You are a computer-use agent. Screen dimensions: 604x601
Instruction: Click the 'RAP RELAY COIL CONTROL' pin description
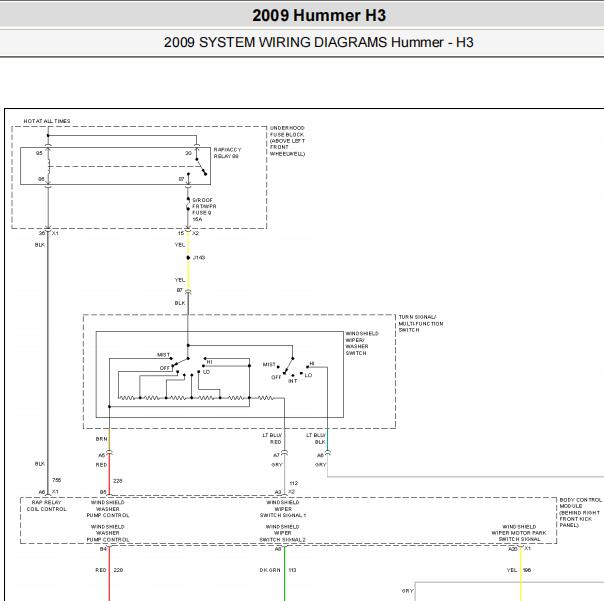point(47,505)
